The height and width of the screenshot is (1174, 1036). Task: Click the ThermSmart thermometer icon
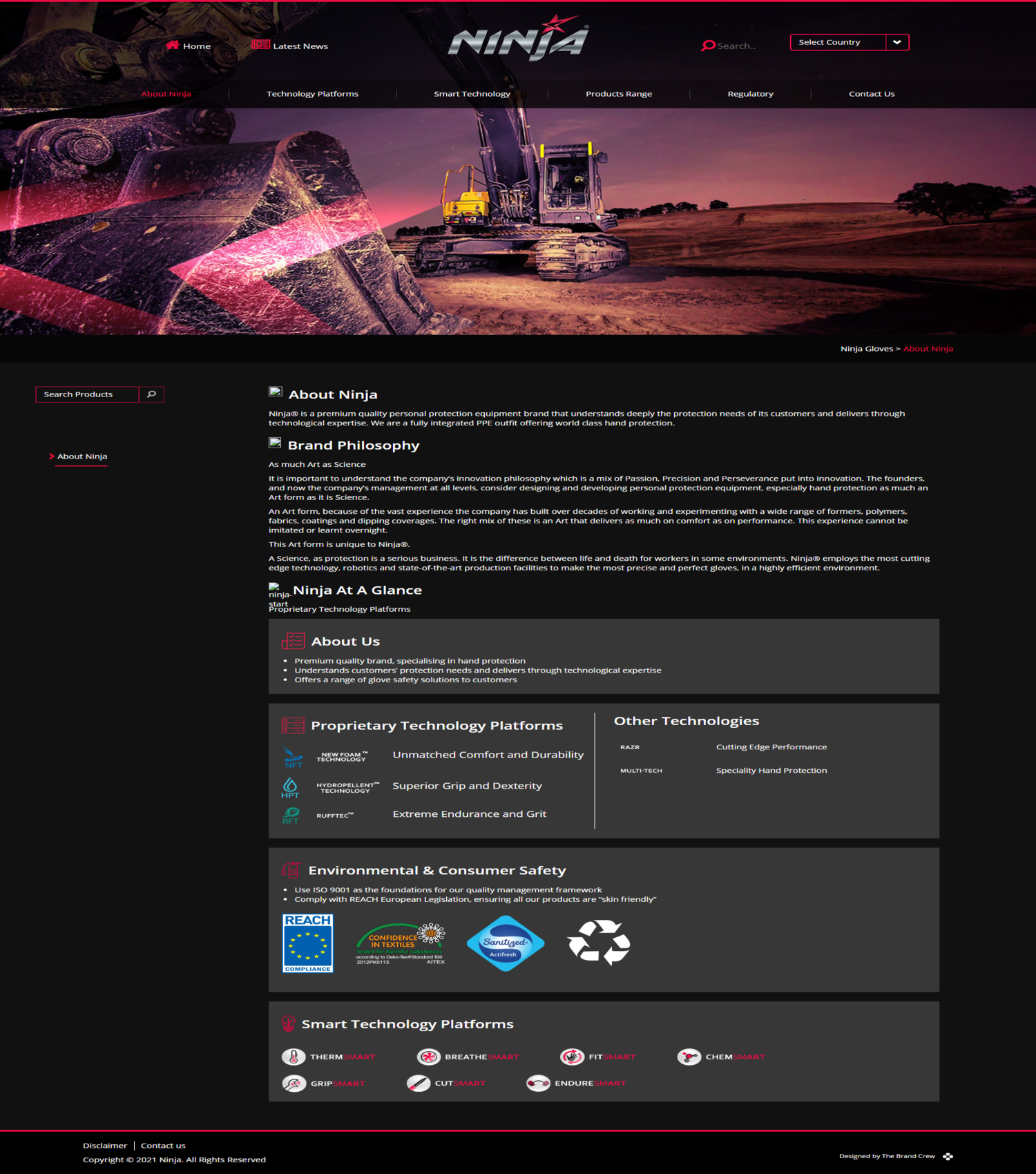tap(294, 1057)
